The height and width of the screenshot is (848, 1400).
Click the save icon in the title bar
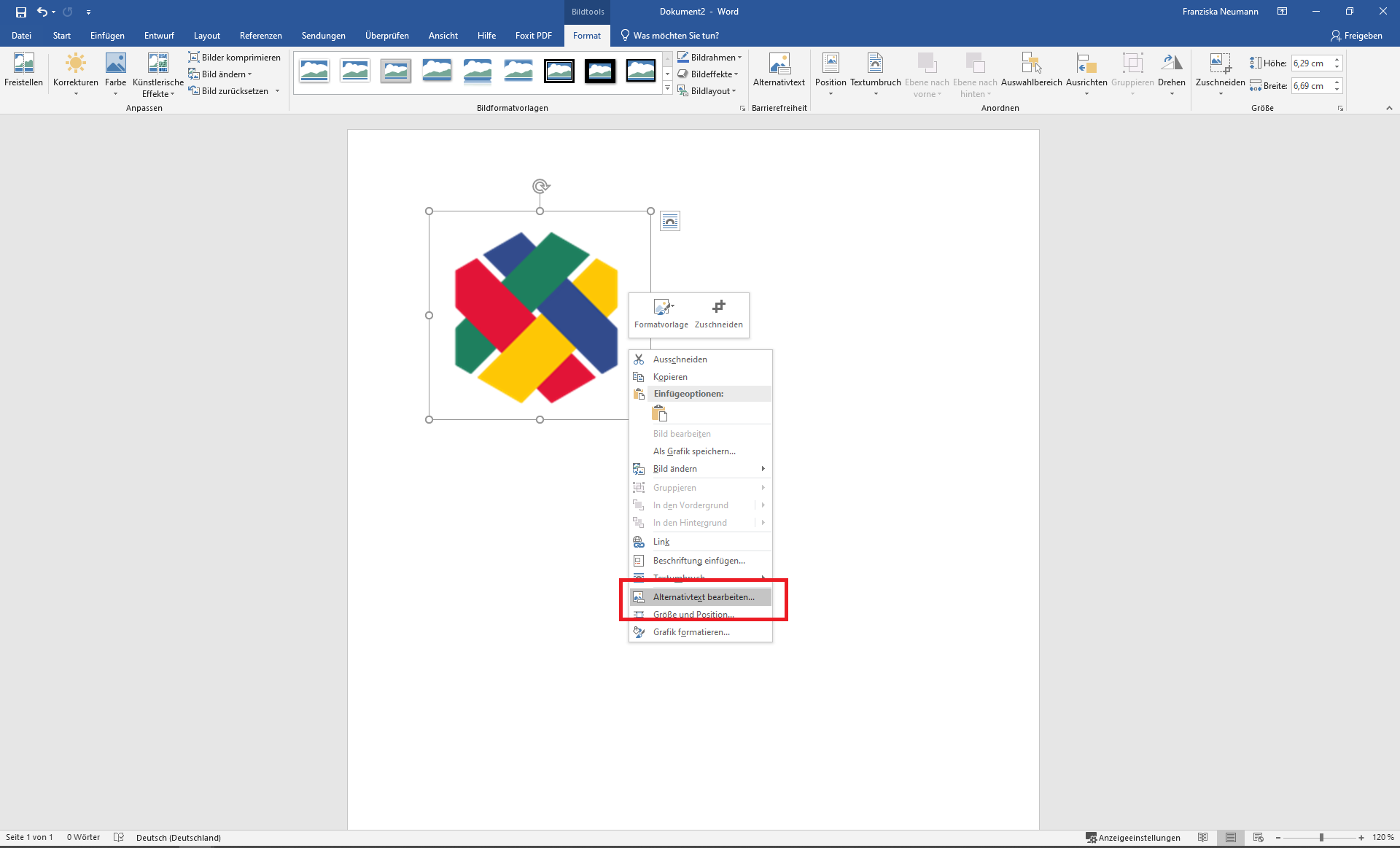pos(20,12)
